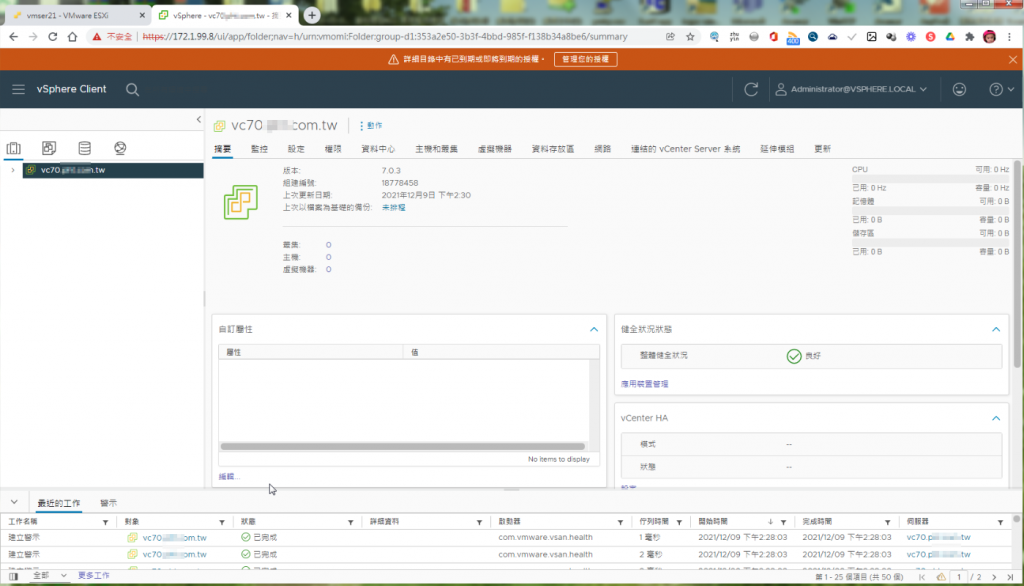Open the vSphere Client hamburger menu
This screenshot has height=586, width=1024.
tap(18, 89)
